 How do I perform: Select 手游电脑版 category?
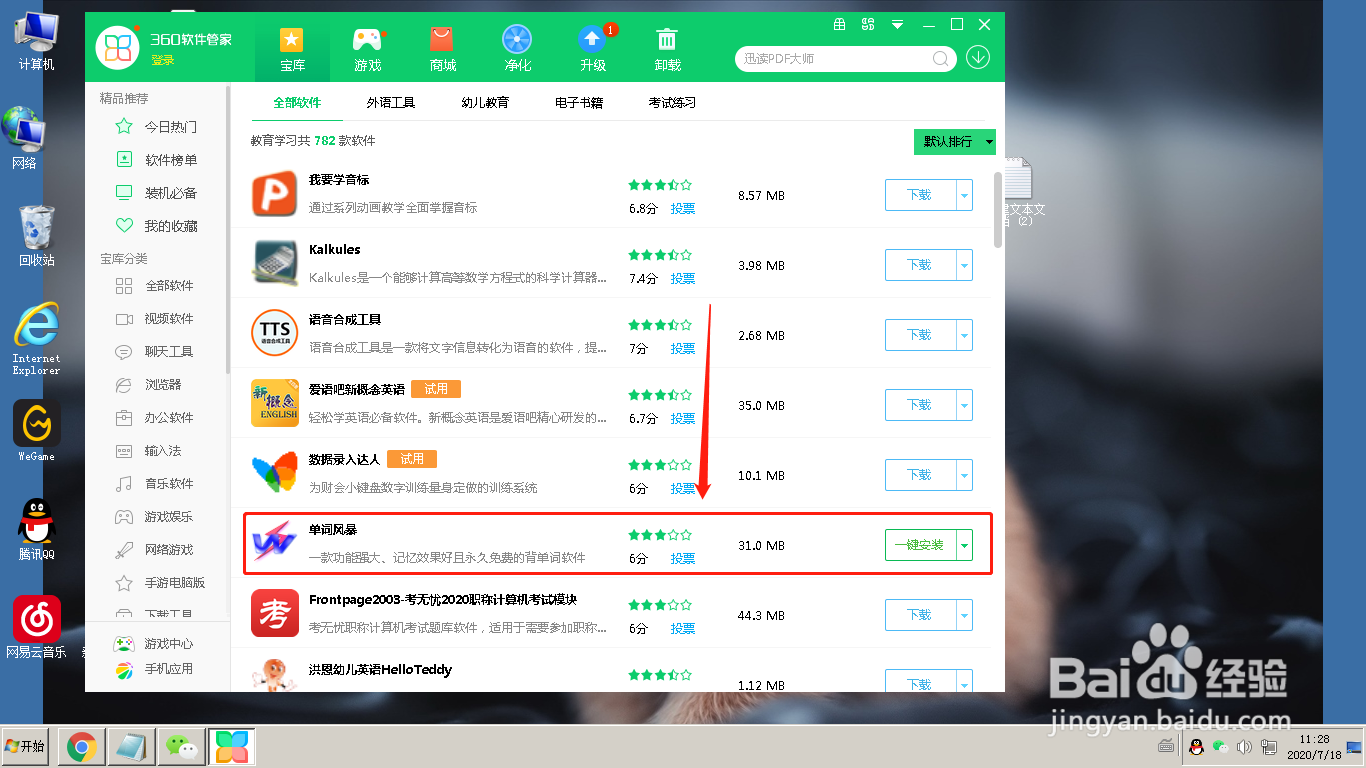coord(162,583)
